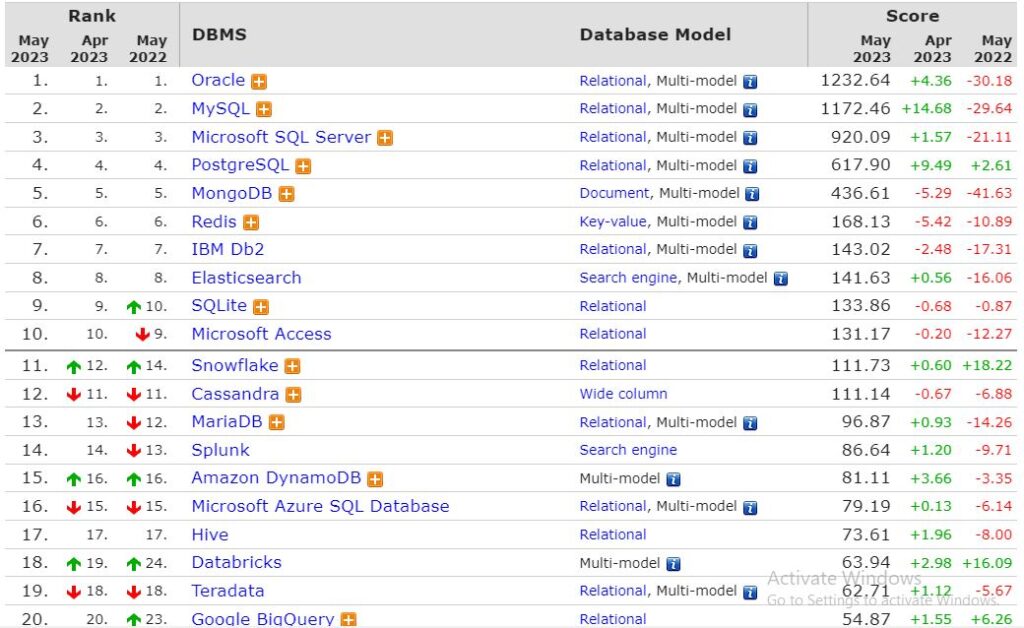This screenshot has width=1024, height=628.
Task: Expand Google BigQuery with its plus icon
Action: click(347, 619)
